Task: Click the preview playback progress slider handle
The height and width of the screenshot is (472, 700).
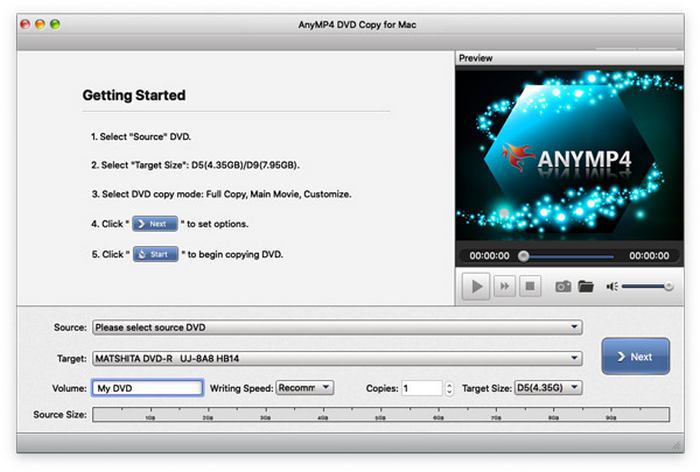Action: (523, 256)
